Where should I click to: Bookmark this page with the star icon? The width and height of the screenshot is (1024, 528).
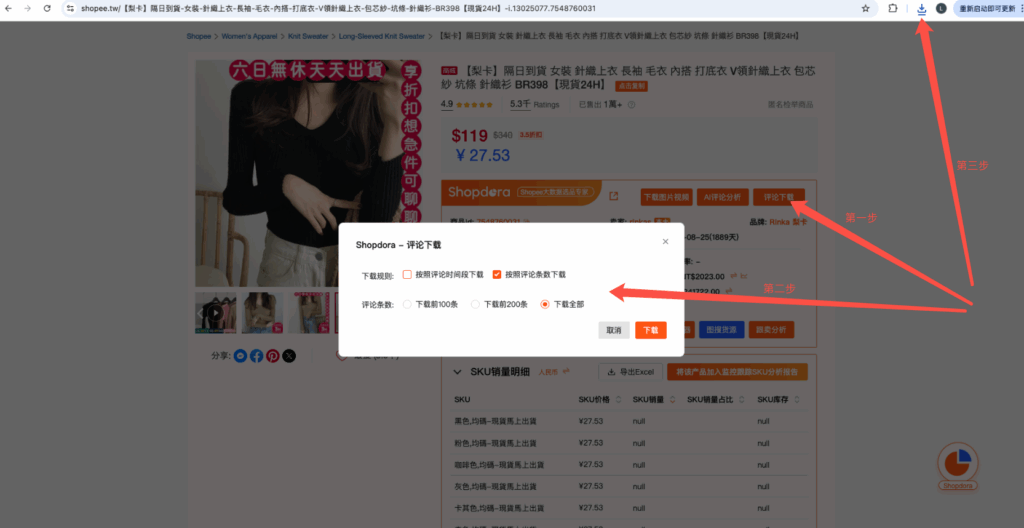[x=865, y=9]
